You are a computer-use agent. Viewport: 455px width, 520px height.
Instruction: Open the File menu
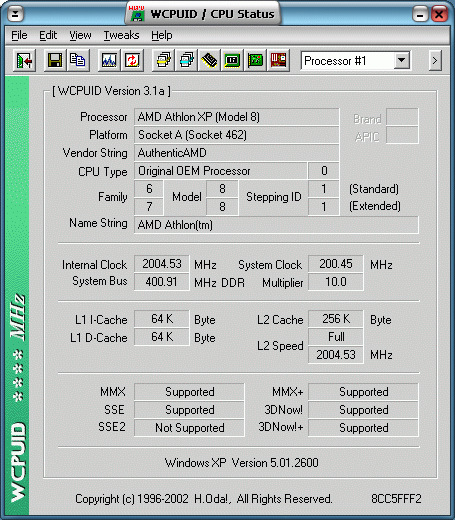click(x=19, y=35)
